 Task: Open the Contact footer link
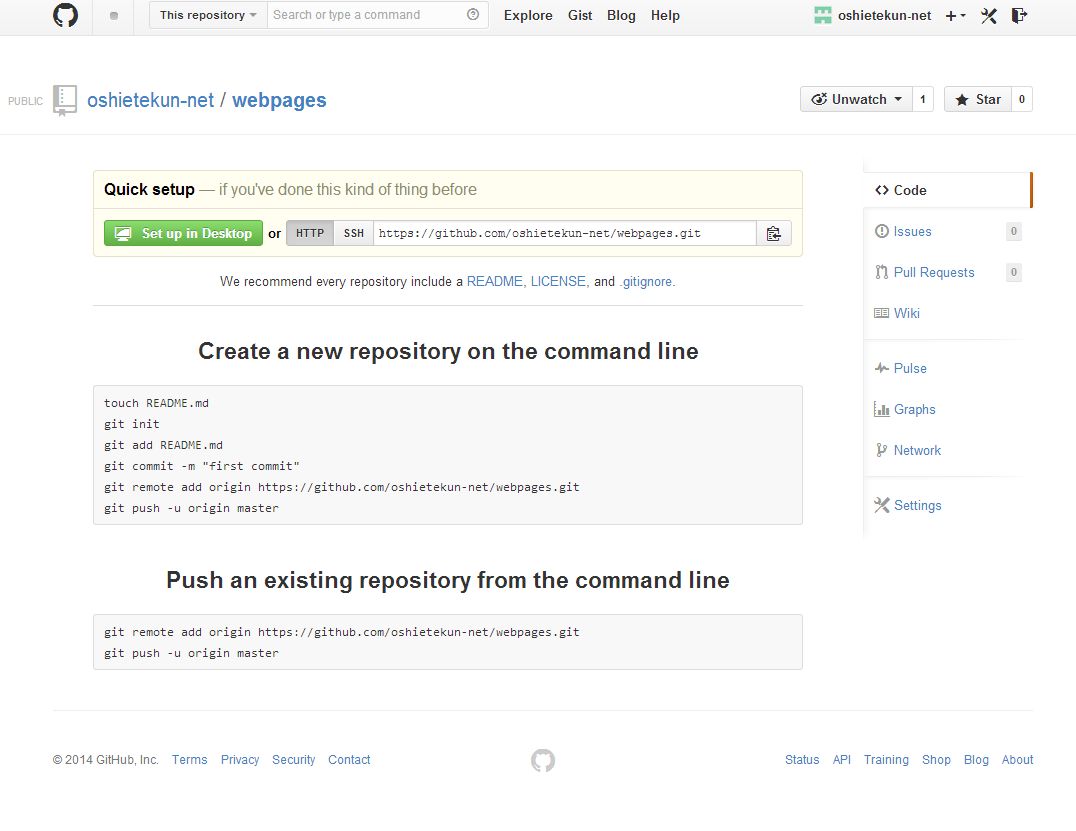(x=349, y=760)
